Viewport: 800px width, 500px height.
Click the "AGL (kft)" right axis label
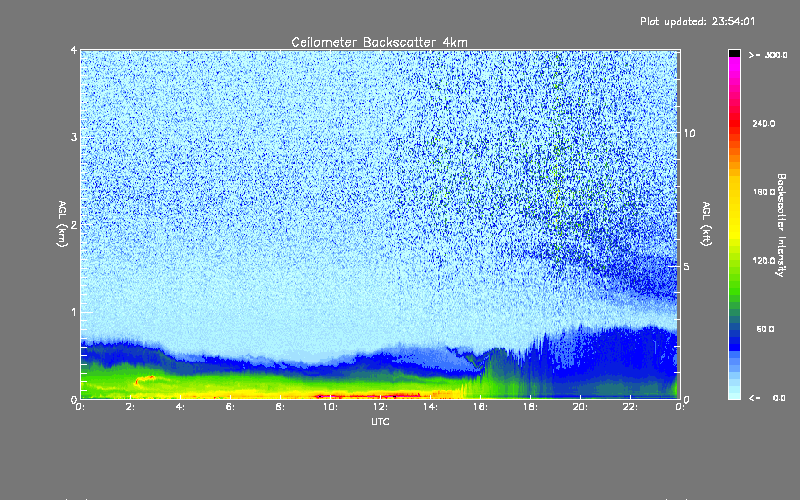coord(706,224)
